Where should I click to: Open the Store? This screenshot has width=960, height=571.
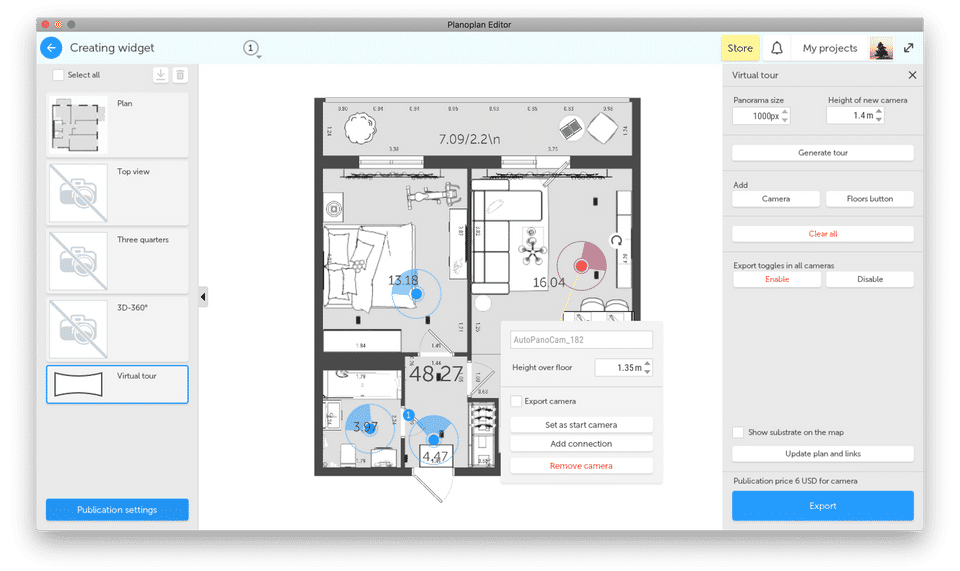click(x=740, y=48)
